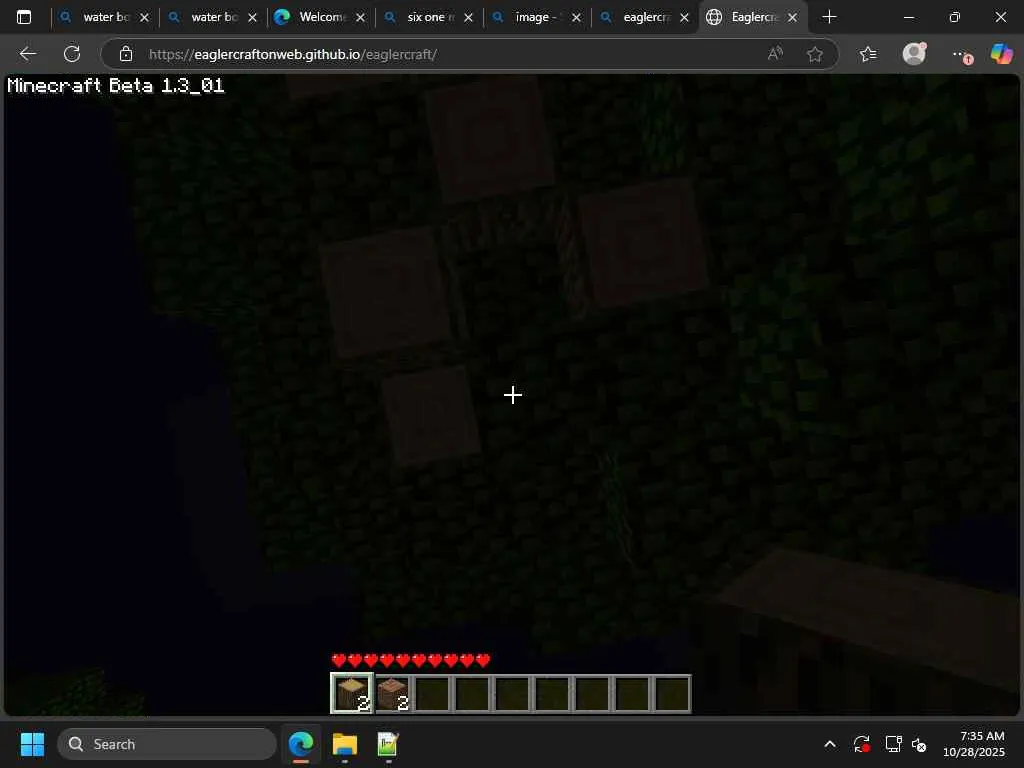This screenshot has width=1024, height=768.
Task: Close the Welcome tab
Action: click(x=360, y=18)
